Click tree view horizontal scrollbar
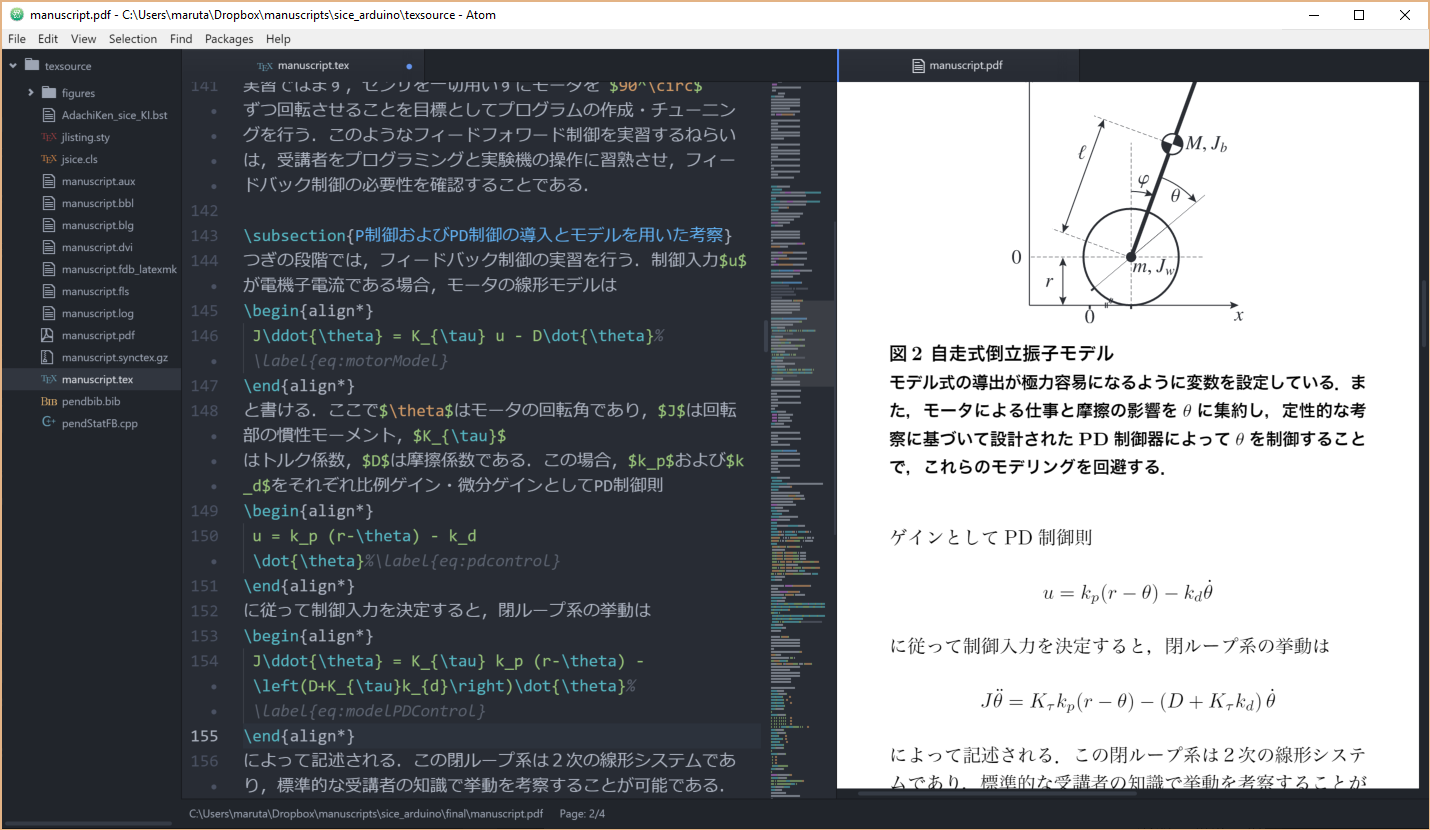Viewport: 1430px width, 830px height. coord(88,824)
